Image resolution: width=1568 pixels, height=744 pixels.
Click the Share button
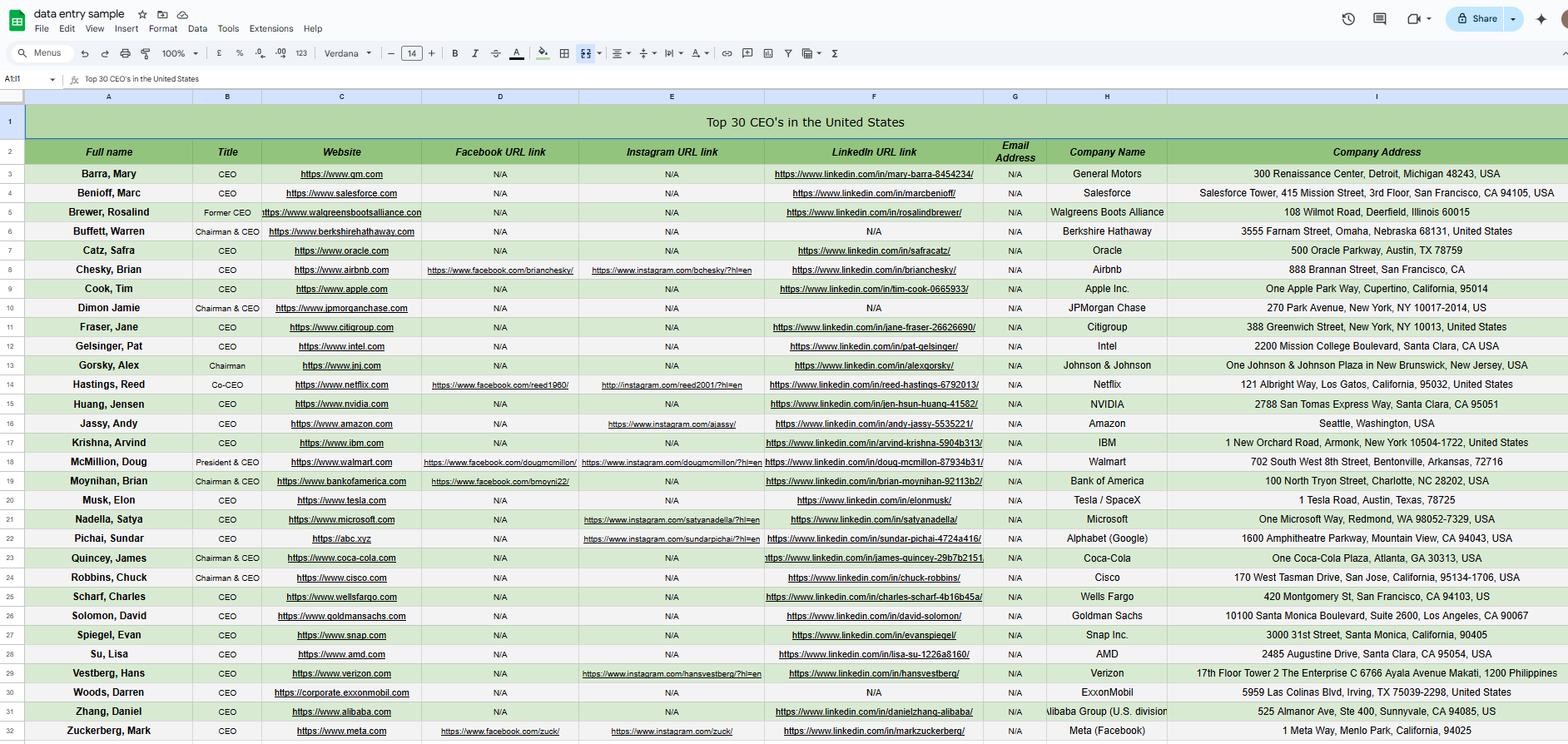(x=1476, y=19)
